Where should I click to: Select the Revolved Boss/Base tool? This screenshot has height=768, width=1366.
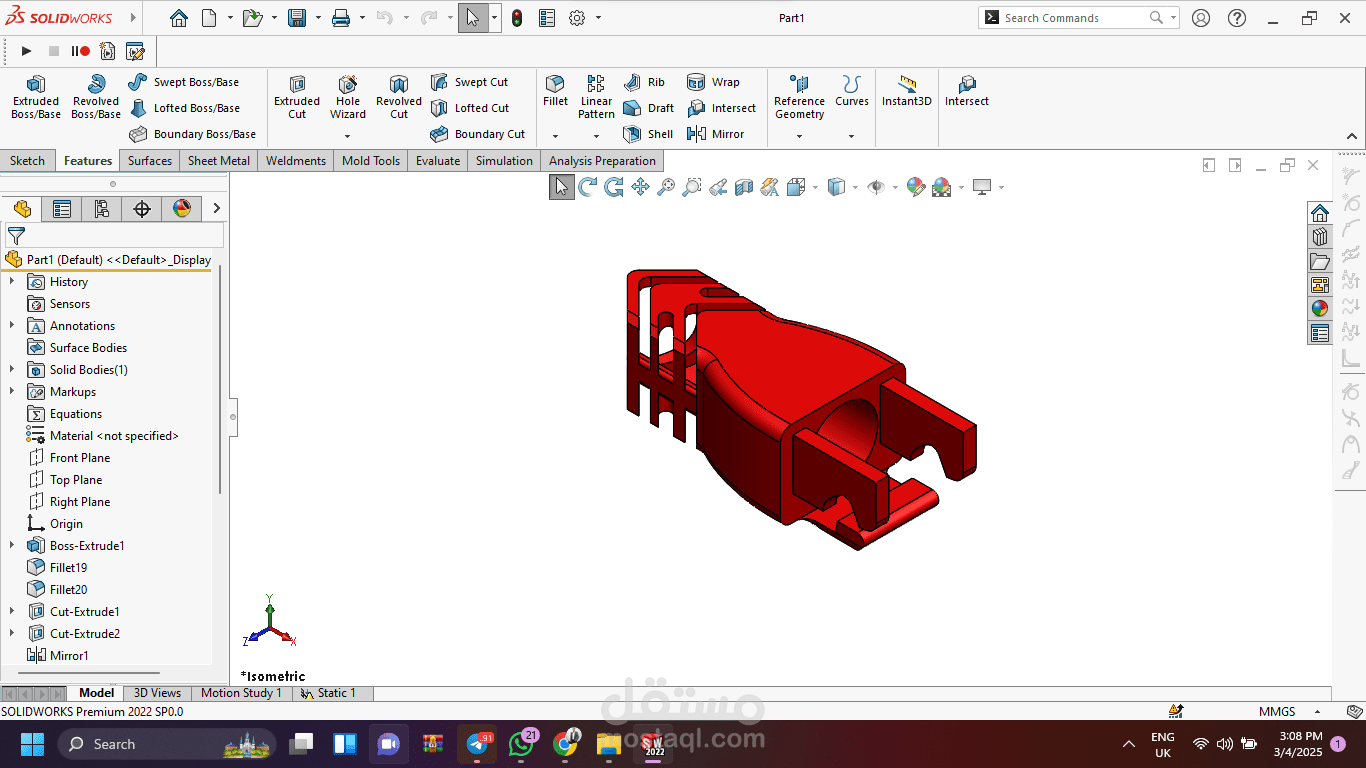[96, 97]
